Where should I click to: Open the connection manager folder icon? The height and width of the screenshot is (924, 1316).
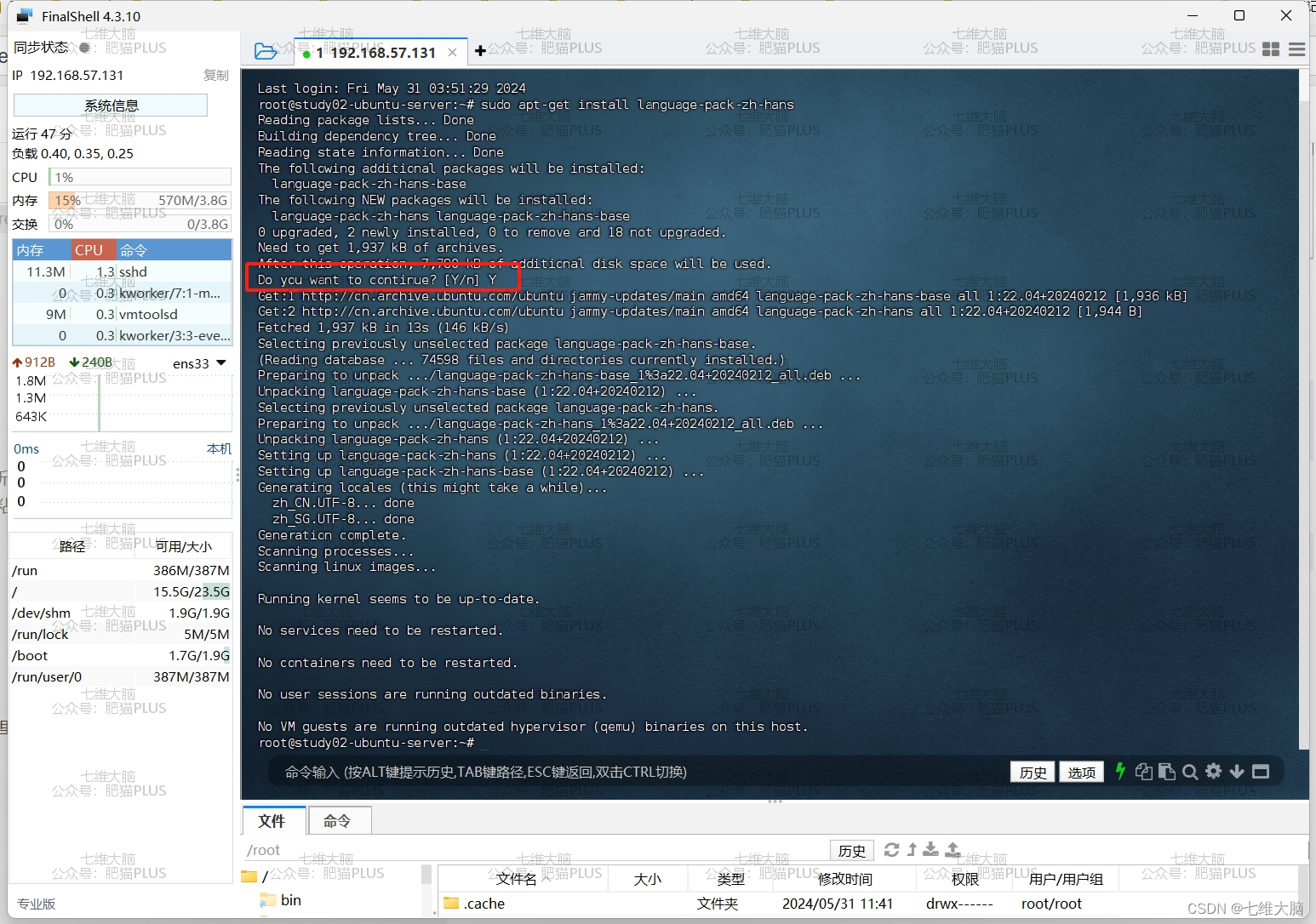point(266,52)
